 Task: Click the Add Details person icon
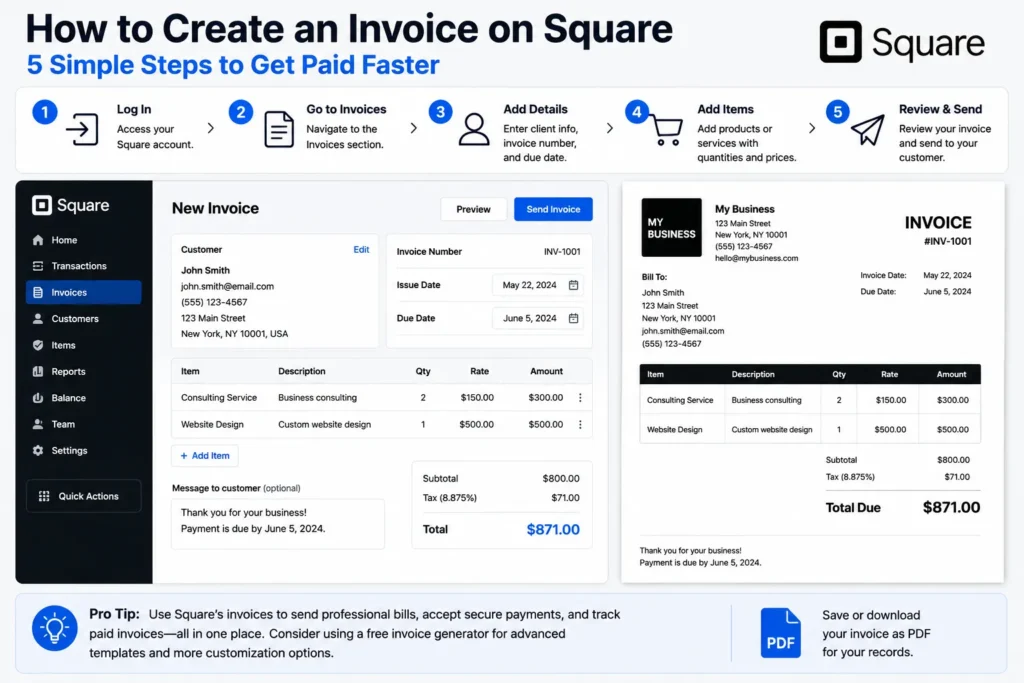click(x=473, y=129)
